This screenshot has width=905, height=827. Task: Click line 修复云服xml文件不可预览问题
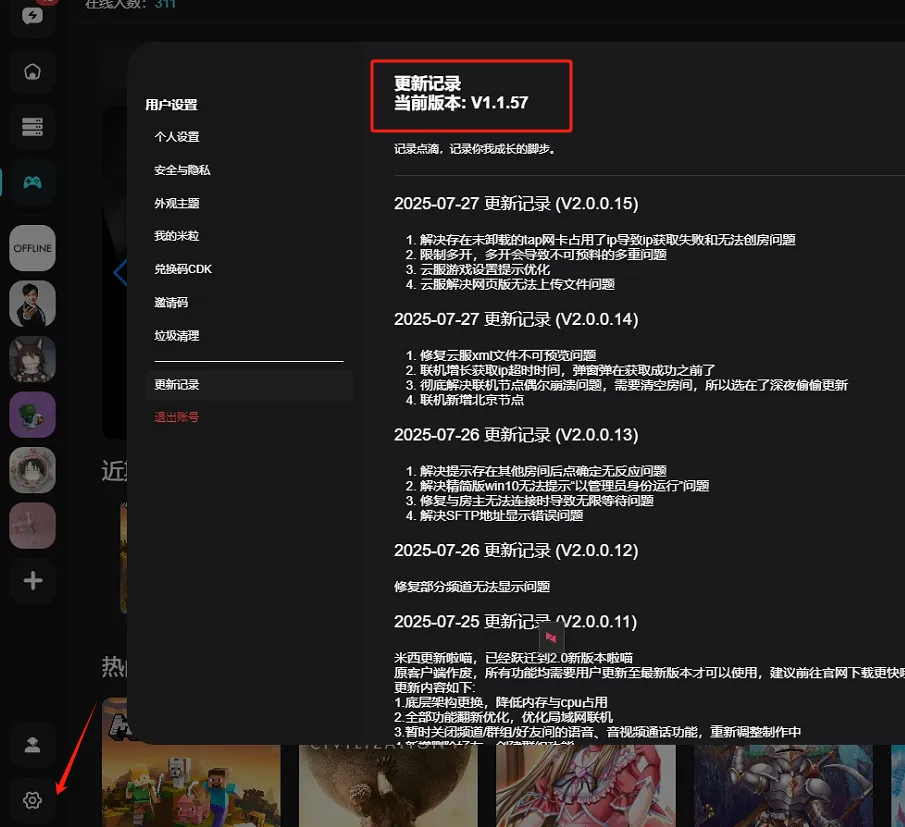point(508,356)
